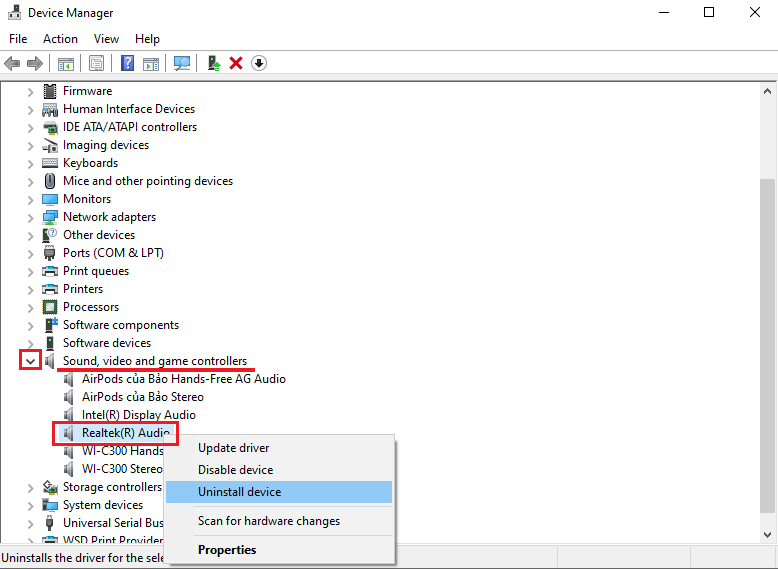778x569 pixels.
Task: Click the Keyboards category icon
Action: (x=50, y=163)
